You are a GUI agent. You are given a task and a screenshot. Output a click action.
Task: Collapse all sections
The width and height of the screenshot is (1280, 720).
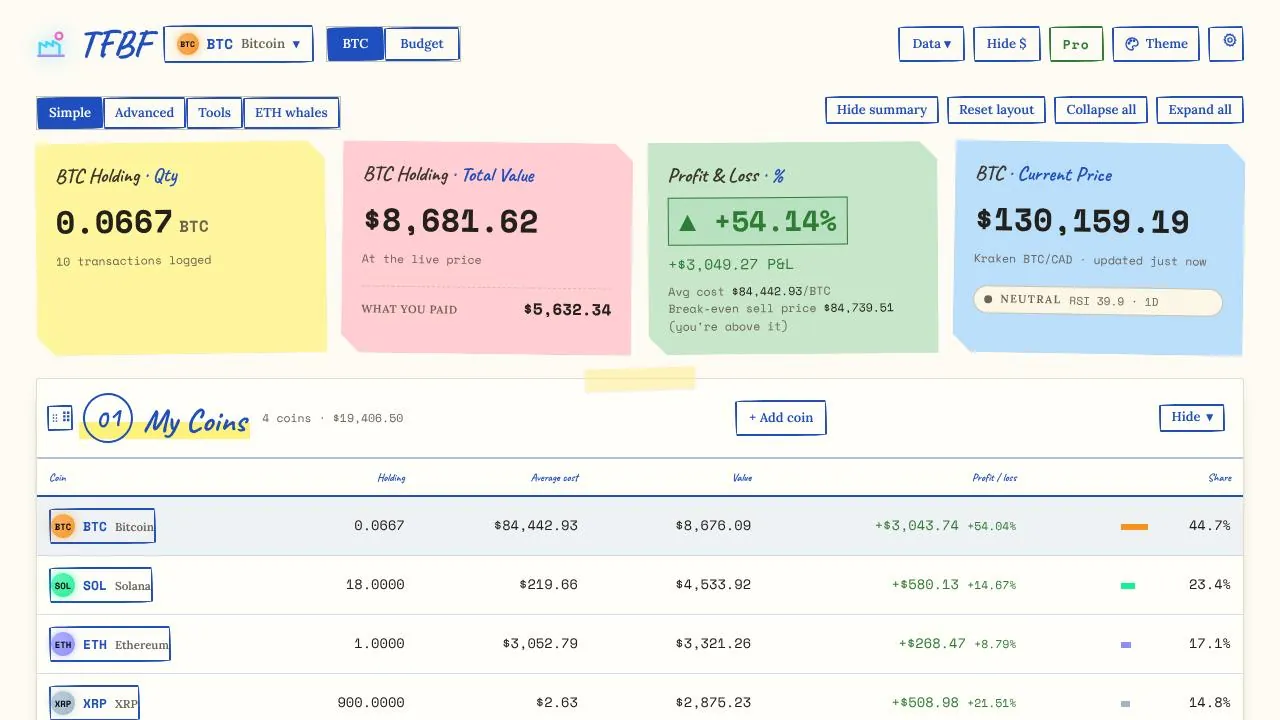1101,110
